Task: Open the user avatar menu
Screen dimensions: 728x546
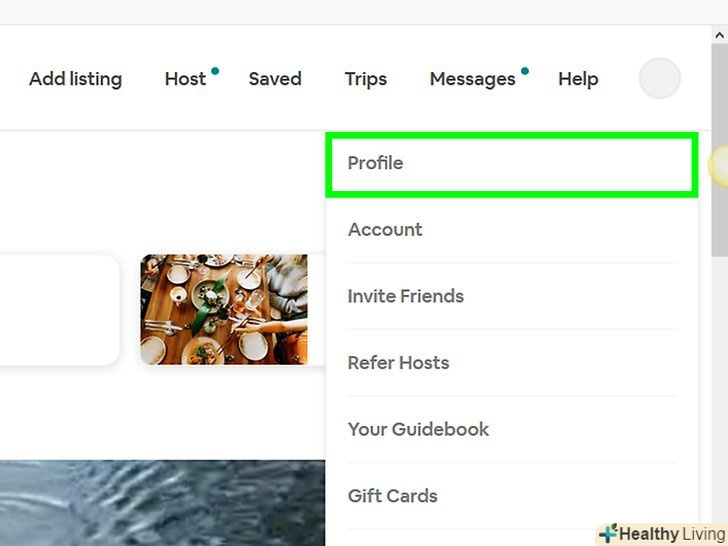Action: [x=659, y=78]
